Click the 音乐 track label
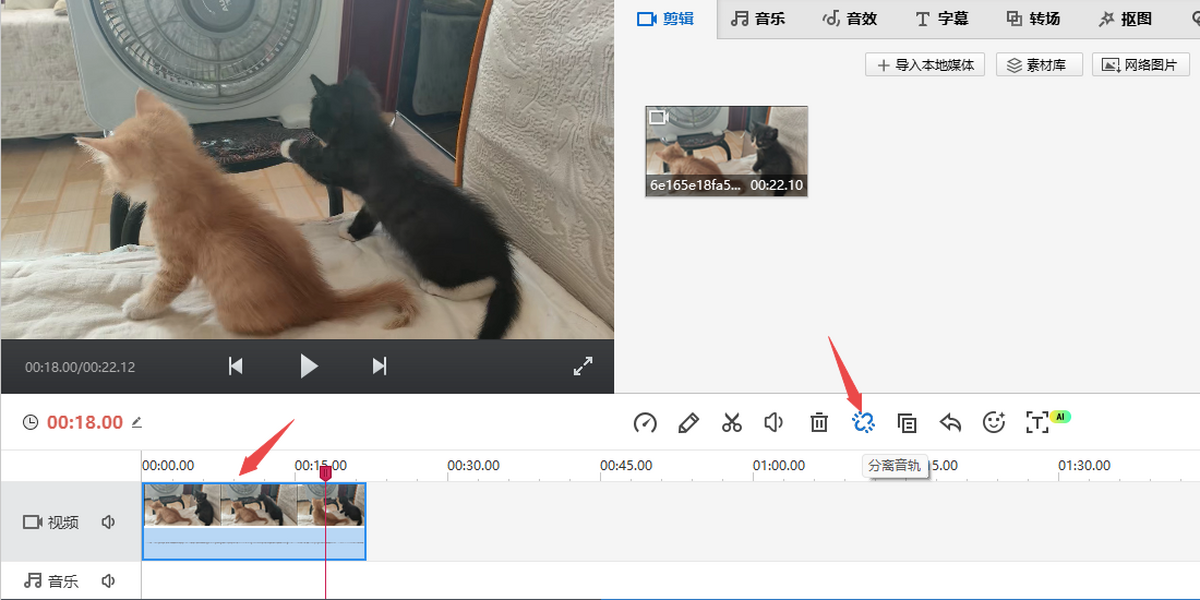Viewport: 1200px width, 600px height. (x=63, y=581)
